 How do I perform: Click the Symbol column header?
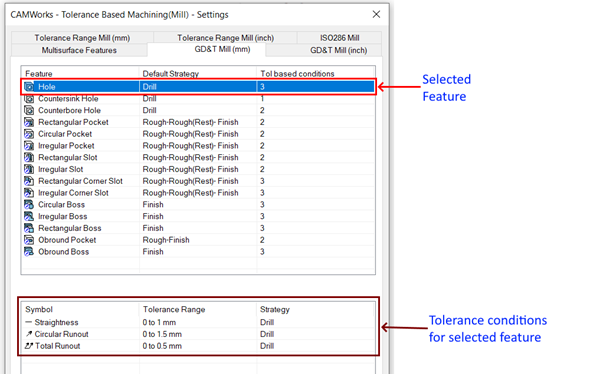(80, 309)
